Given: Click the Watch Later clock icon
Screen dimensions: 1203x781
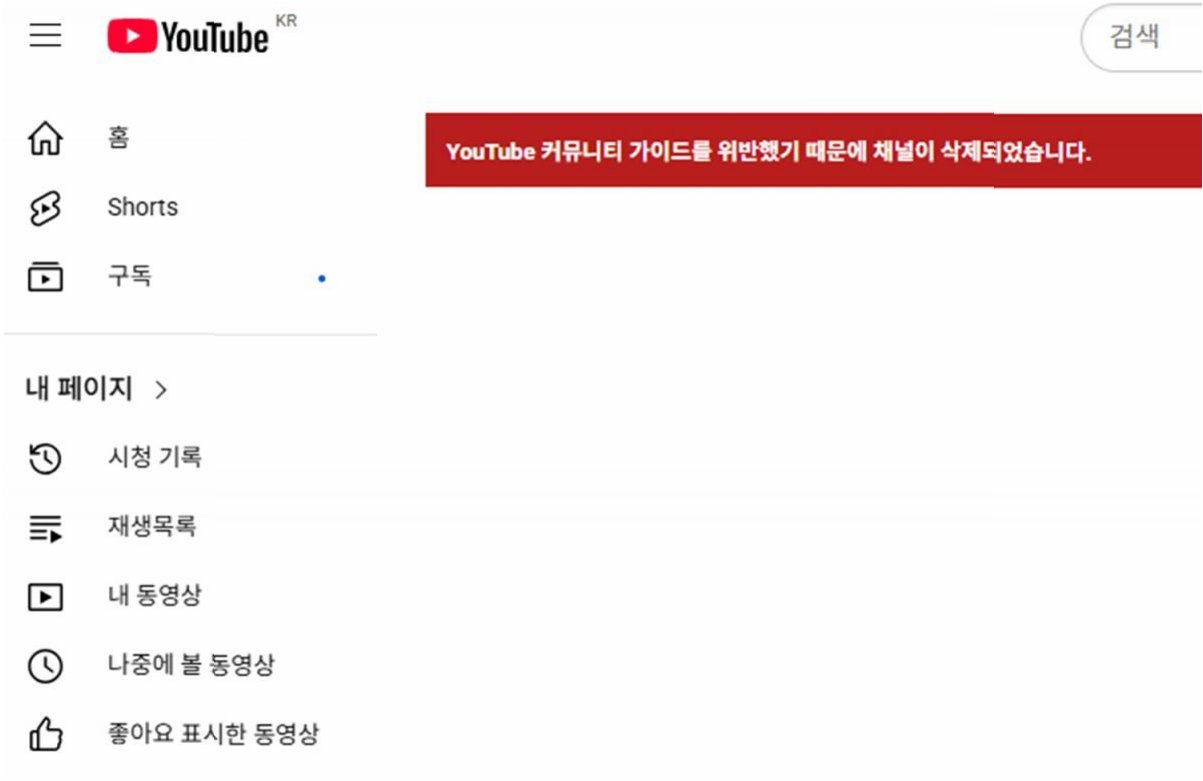Looking at the screenshot, I should tap(45, 666).
